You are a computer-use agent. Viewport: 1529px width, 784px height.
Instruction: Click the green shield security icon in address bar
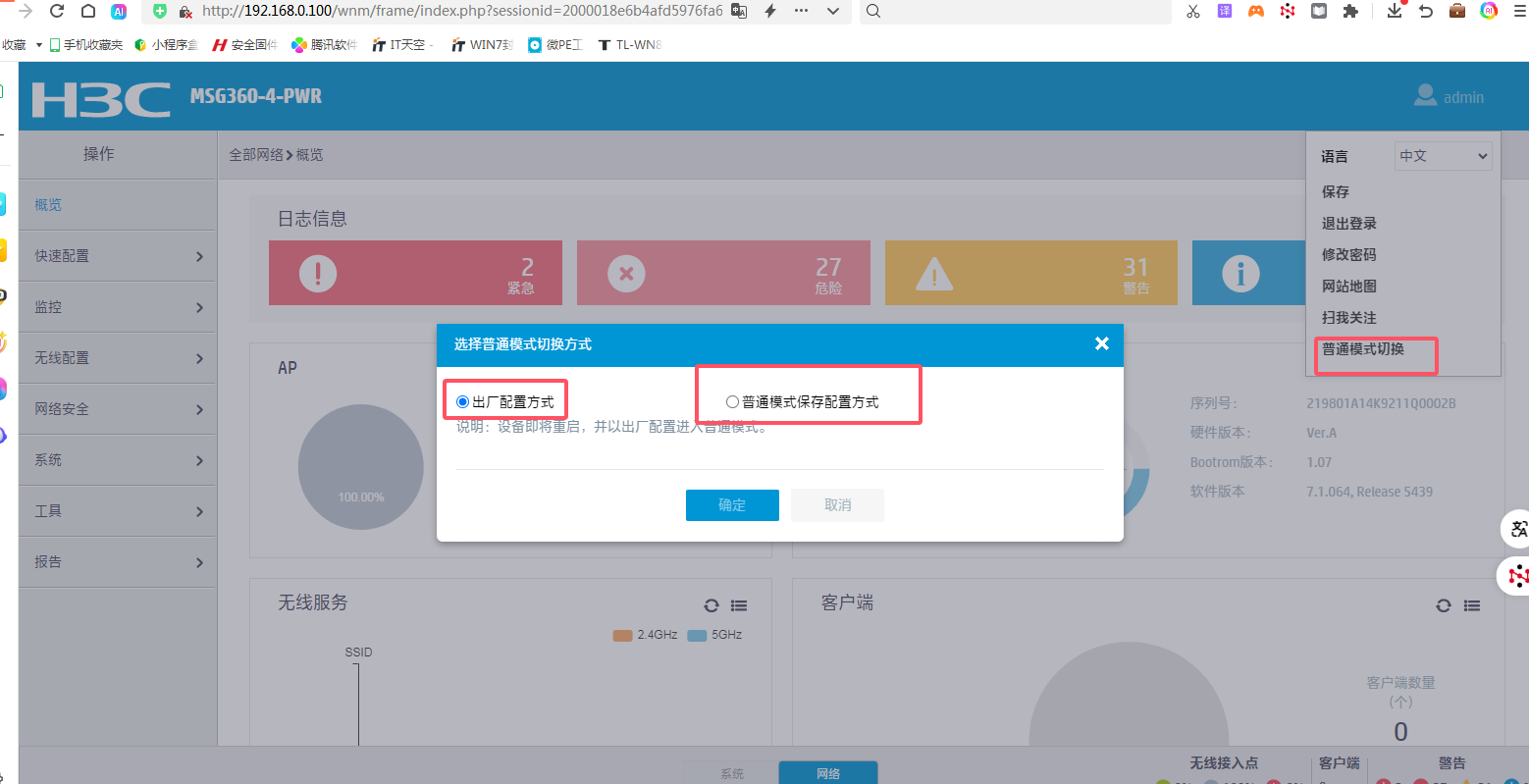pos(160,11)
